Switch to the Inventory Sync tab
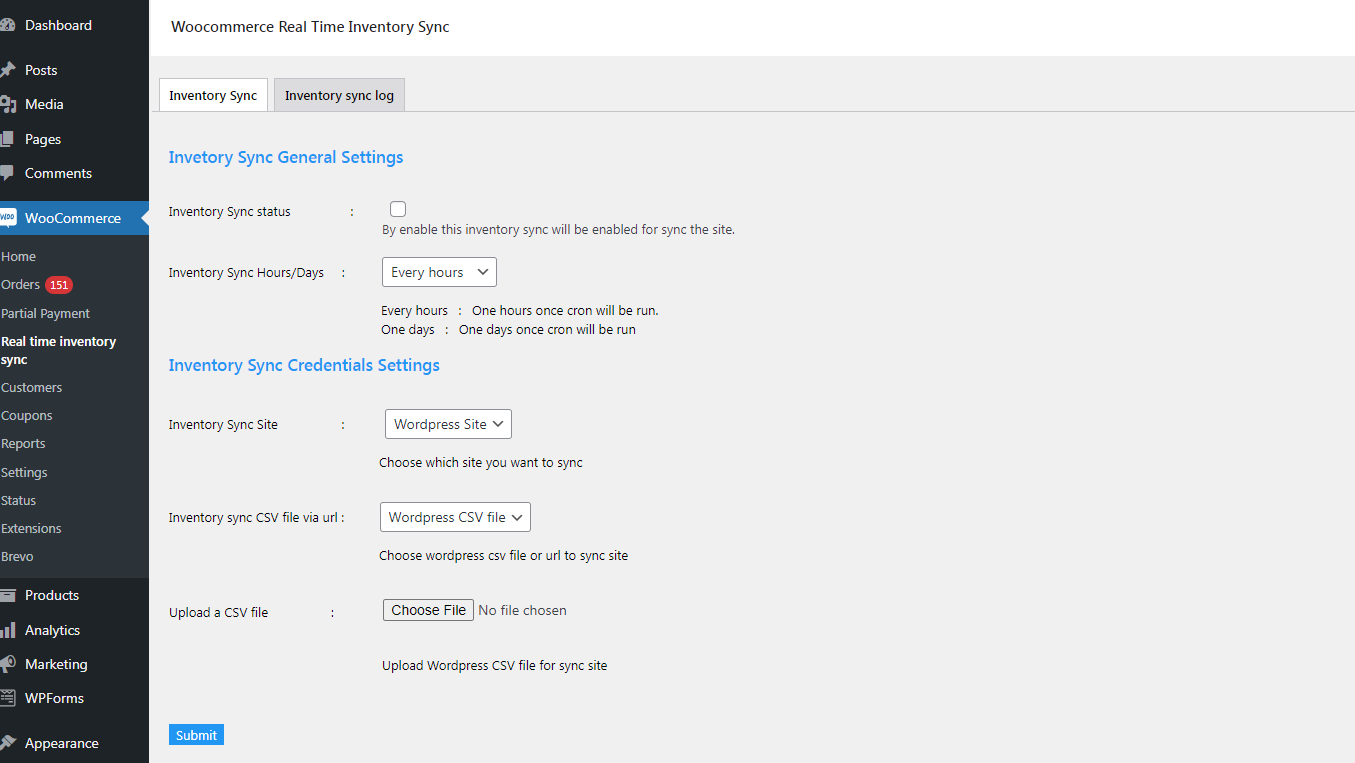Screen dimensions: 1355x763 [213, 95]
